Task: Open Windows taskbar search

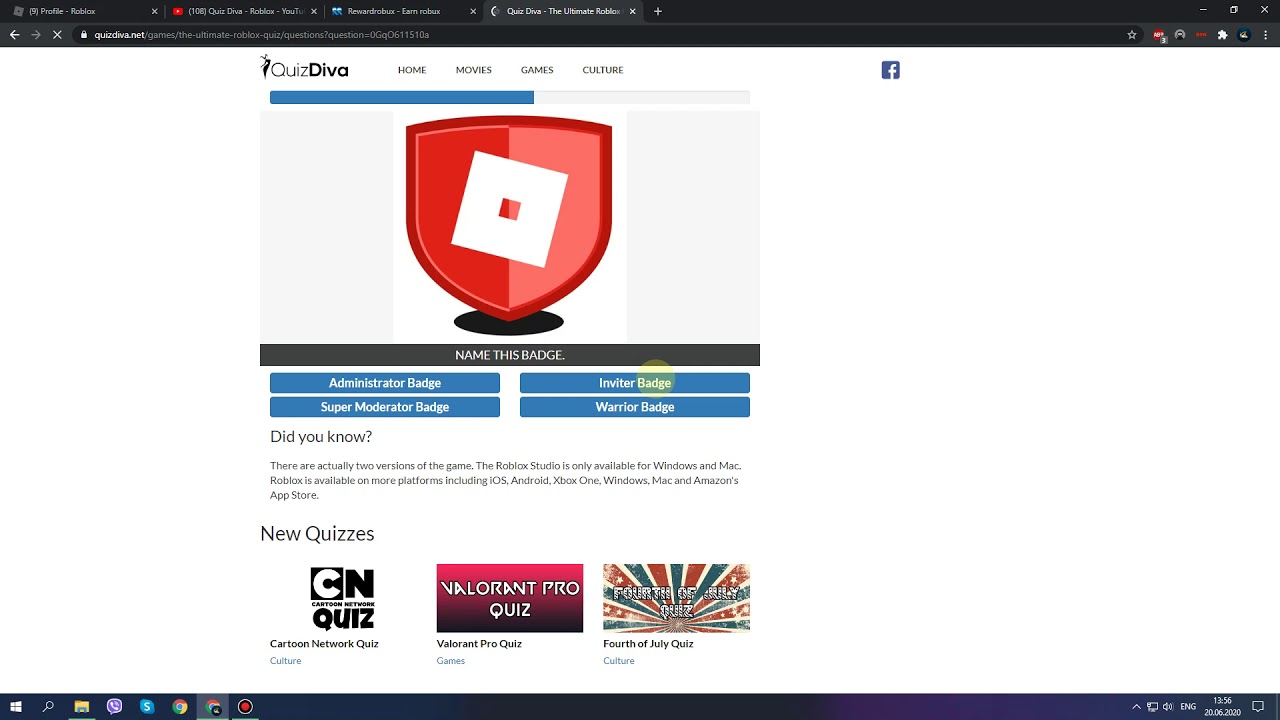Action: (48, 706)
